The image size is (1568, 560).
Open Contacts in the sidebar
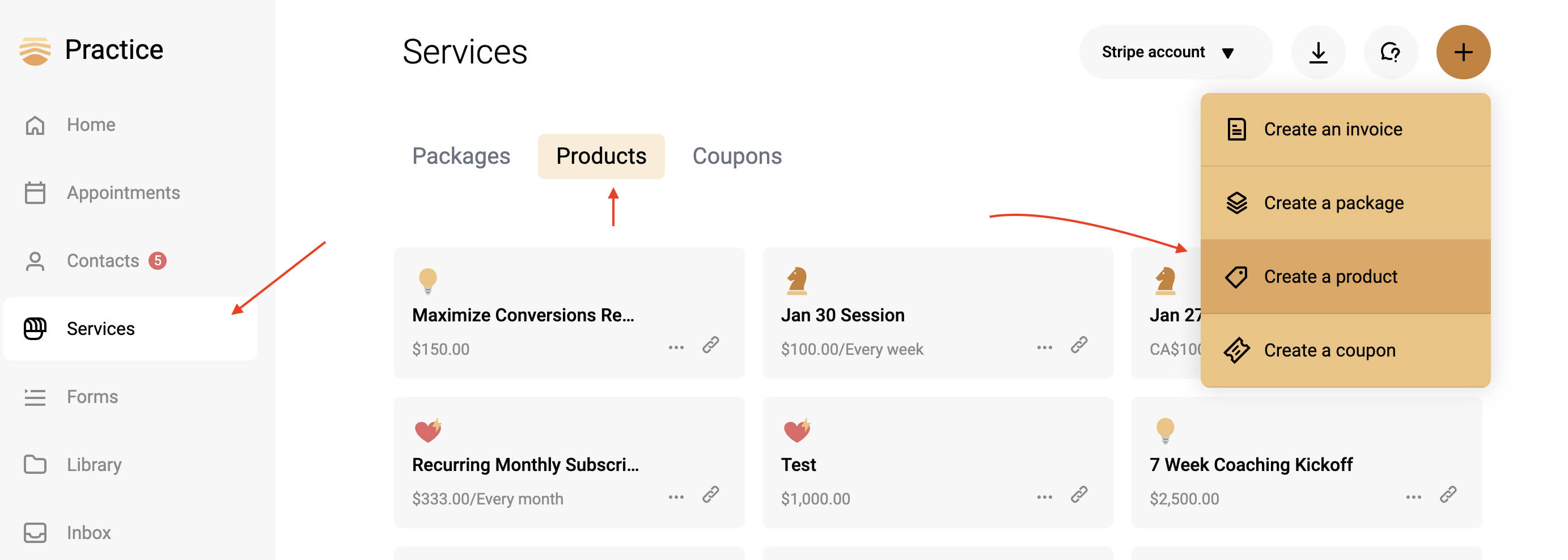104,261
